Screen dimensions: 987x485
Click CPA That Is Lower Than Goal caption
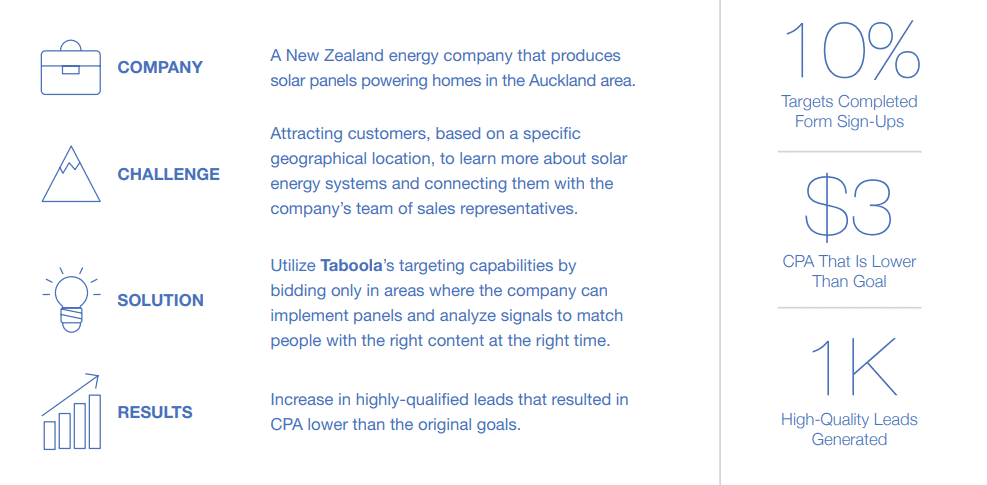849,271
